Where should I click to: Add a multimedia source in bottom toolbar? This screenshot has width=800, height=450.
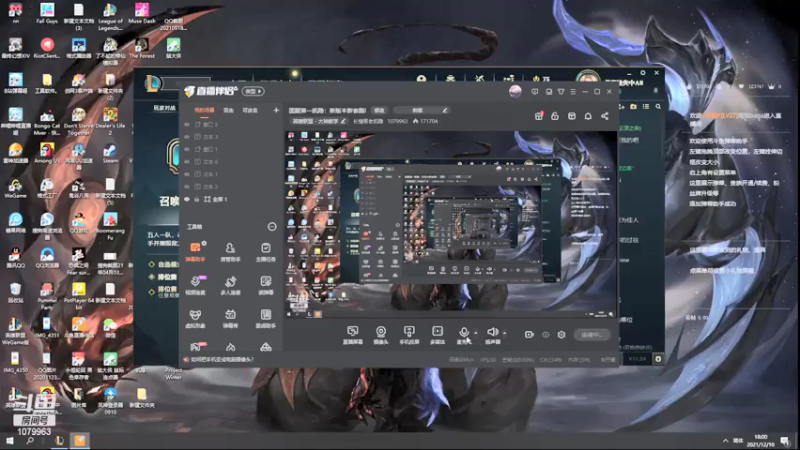[x=437, y=335]
